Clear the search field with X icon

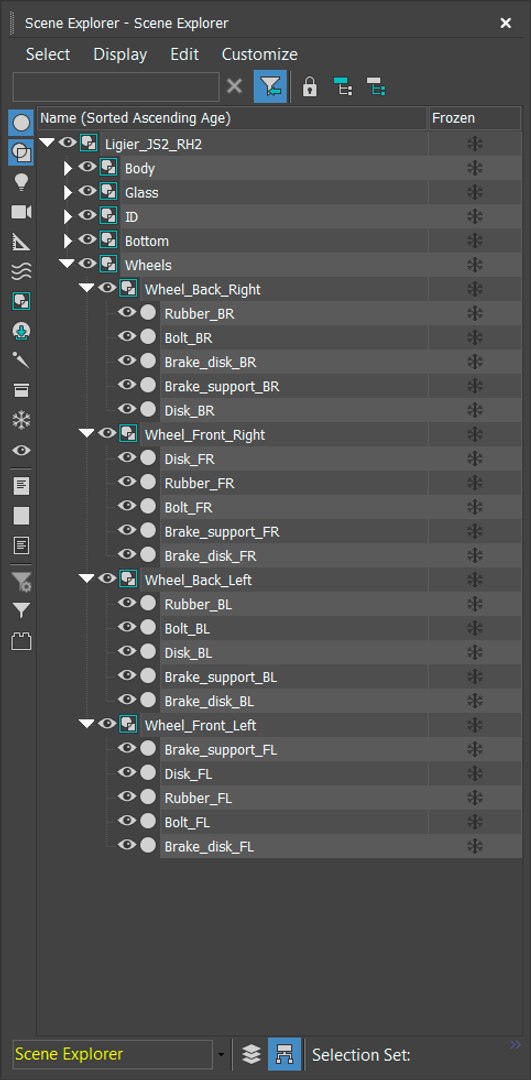tap(235, 87)
